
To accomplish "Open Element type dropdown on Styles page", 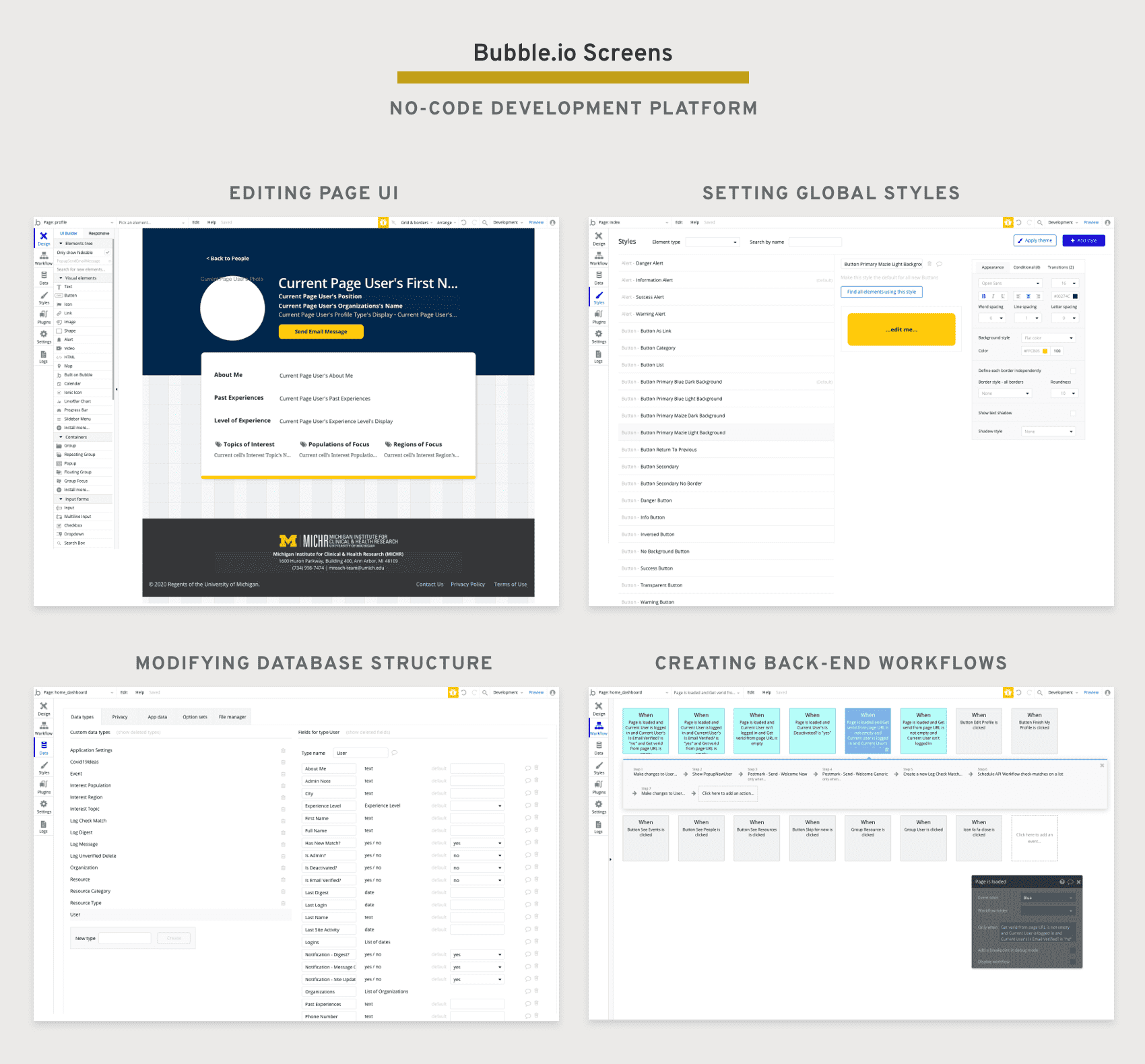I will (x=713, y=242).
